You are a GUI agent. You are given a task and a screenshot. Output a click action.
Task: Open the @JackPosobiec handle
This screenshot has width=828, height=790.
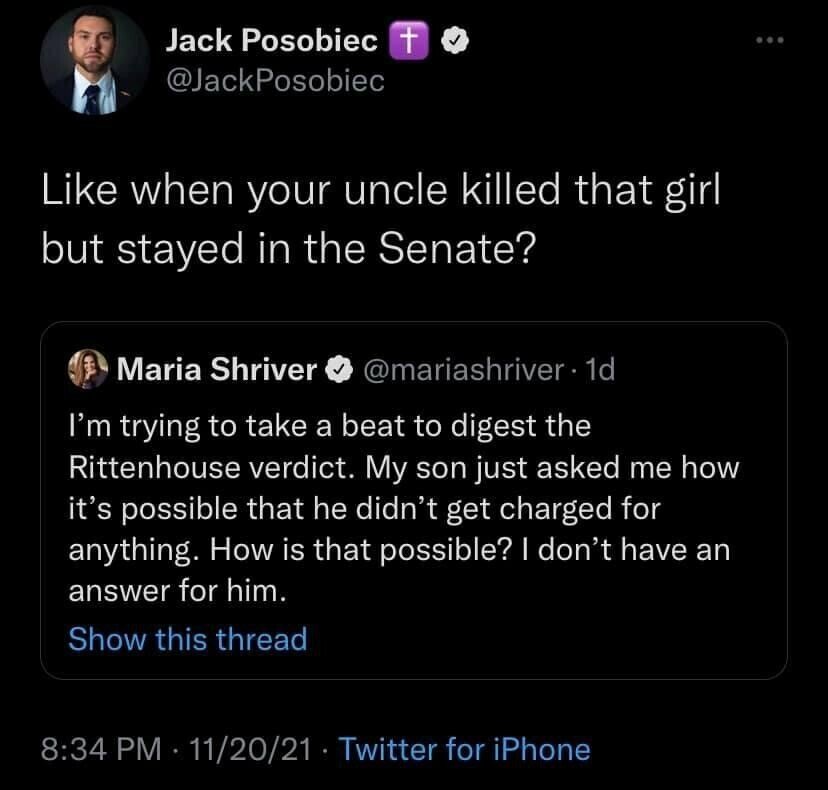[x=273, y=81]
